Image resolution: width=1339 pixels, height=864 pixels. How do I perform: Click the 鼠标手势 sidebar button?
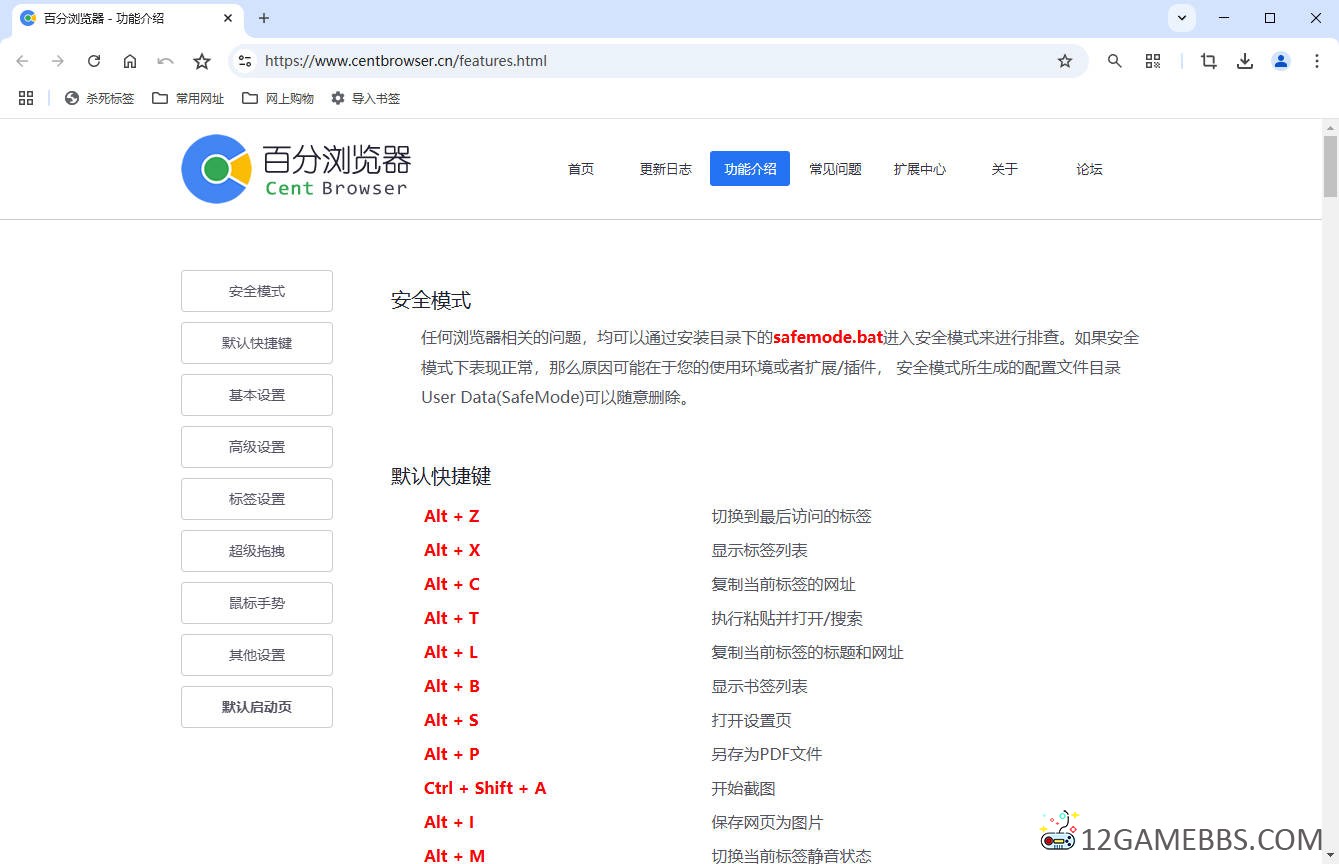pyautogui.click(x=257, y=603)
